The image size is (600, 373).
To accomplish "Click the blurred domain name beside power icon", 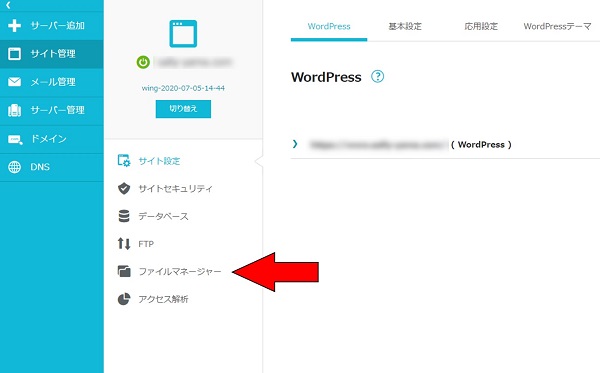I will [194, 62].
